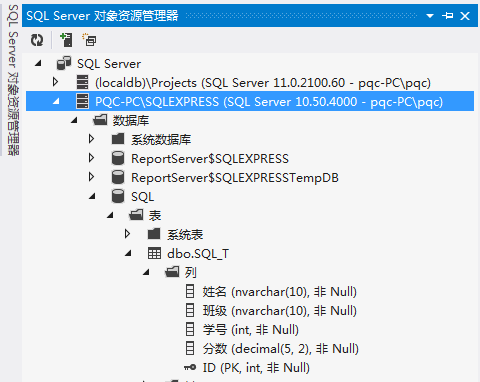Click the SQL Server root node icon

pos(64,63)
